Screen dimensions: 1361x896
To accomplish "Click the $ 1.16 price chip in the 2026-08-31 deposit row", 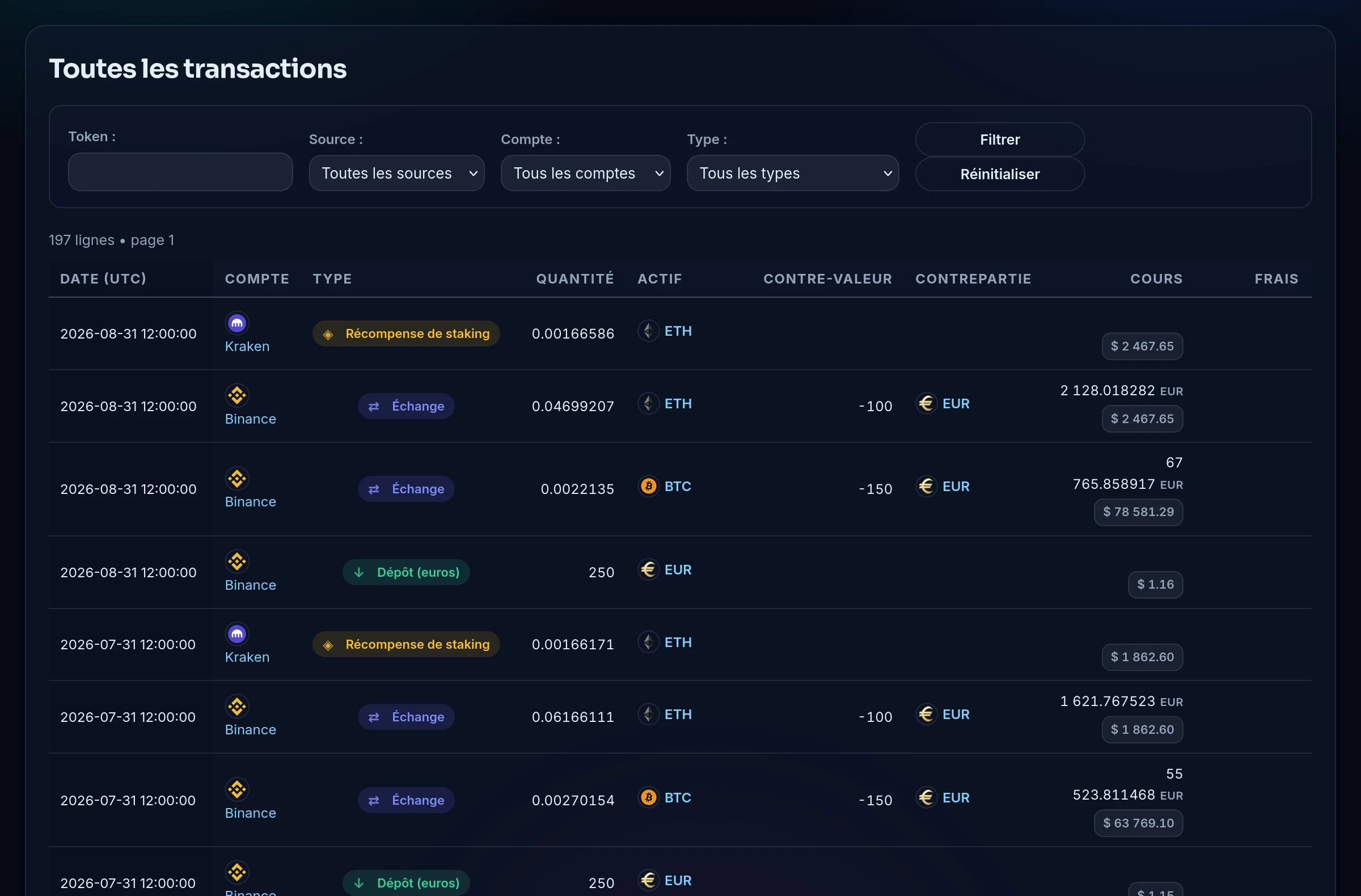I will coord(1155,584).
